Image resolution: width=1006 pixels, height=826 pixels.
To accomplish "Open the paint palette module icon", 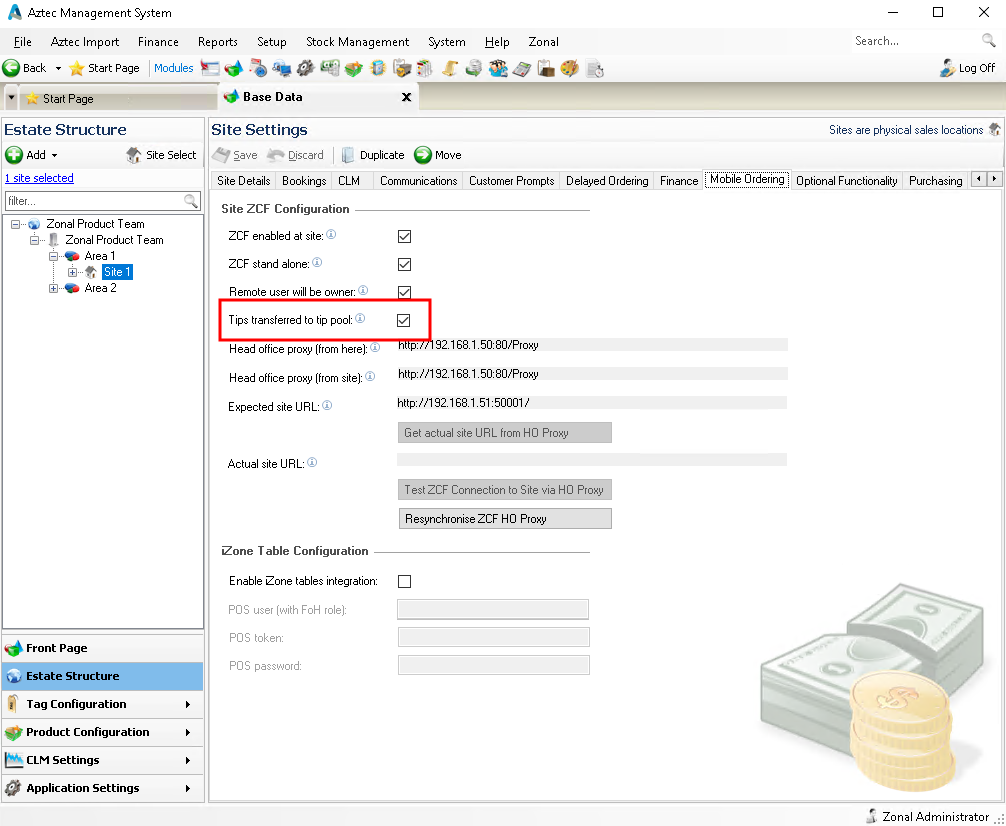I will point(570,68).
